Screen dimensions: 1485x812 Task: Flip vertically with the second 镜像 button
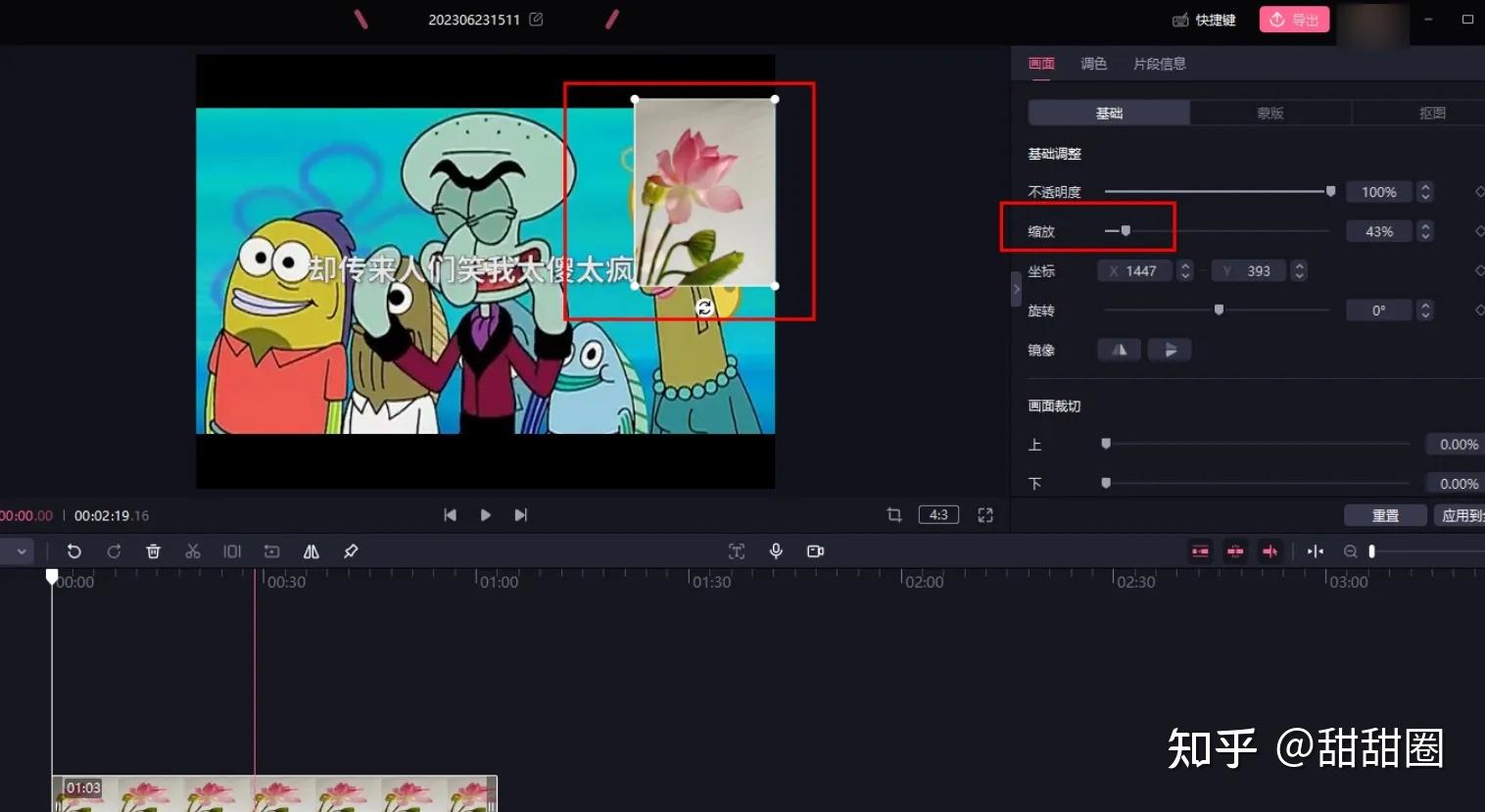1170,350
